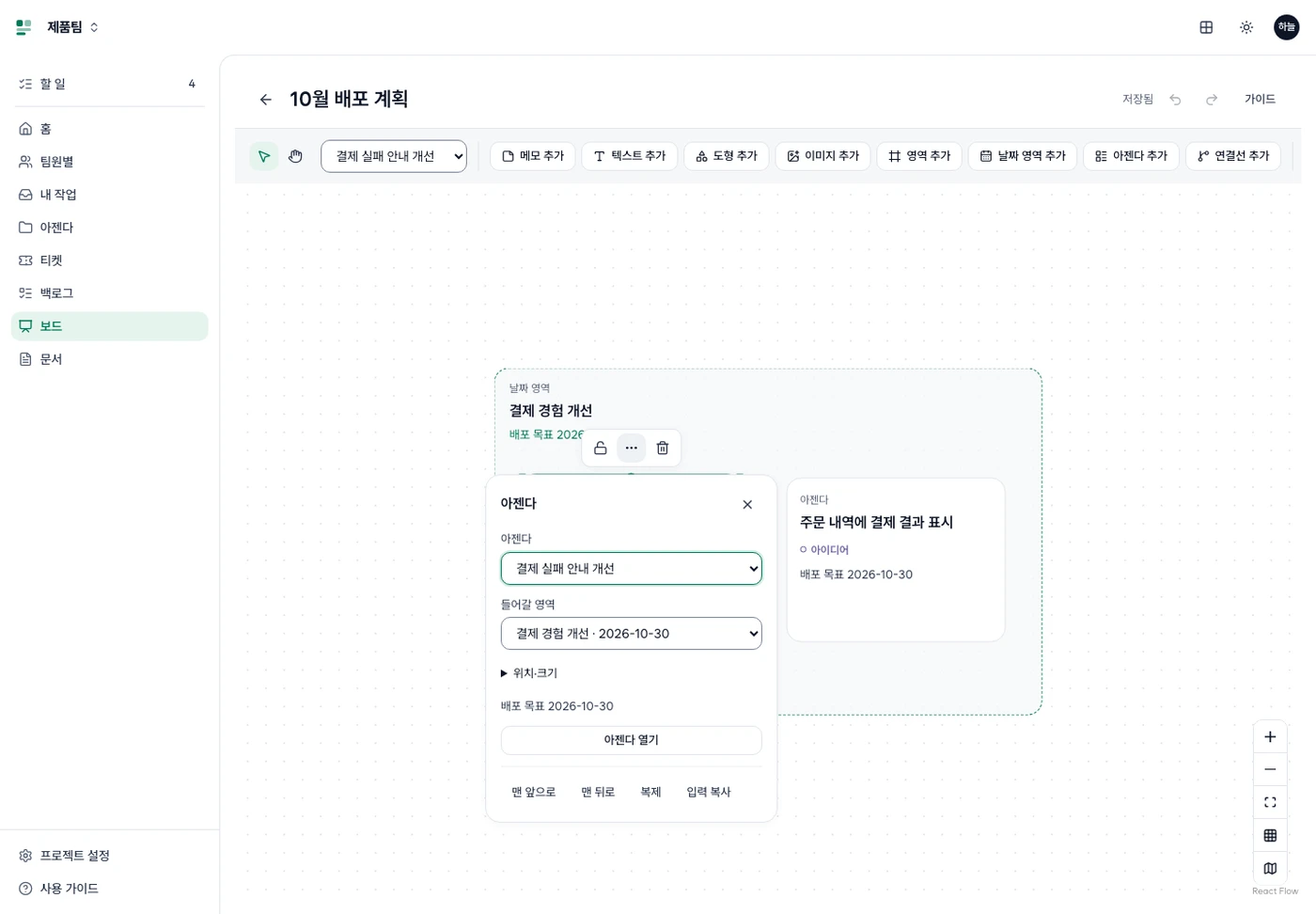
Task: Go to 할 일 in sidebar
Action: click(109, 84)
